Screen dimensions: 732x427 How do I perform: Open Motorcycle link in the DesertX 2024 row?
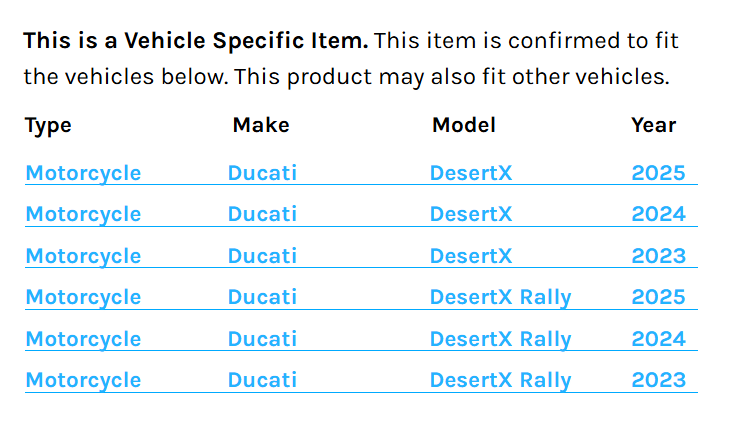pyautogui.click(x=83, y=214)
